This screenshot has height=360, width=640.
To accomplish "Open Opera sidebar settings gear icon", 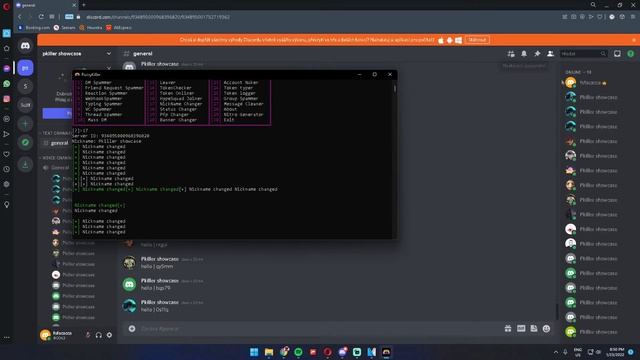I will [7, 184].
